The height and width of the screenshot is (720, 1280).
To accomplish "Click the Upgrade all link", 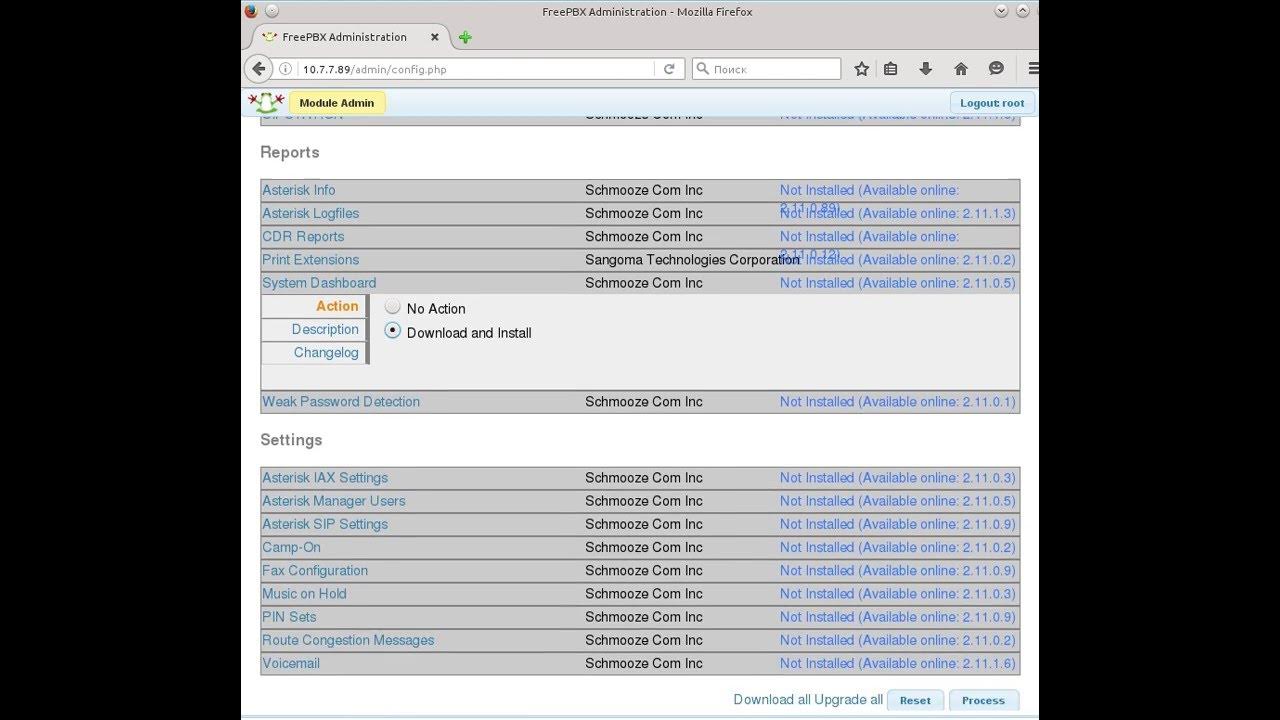I will tap(849, 699).
